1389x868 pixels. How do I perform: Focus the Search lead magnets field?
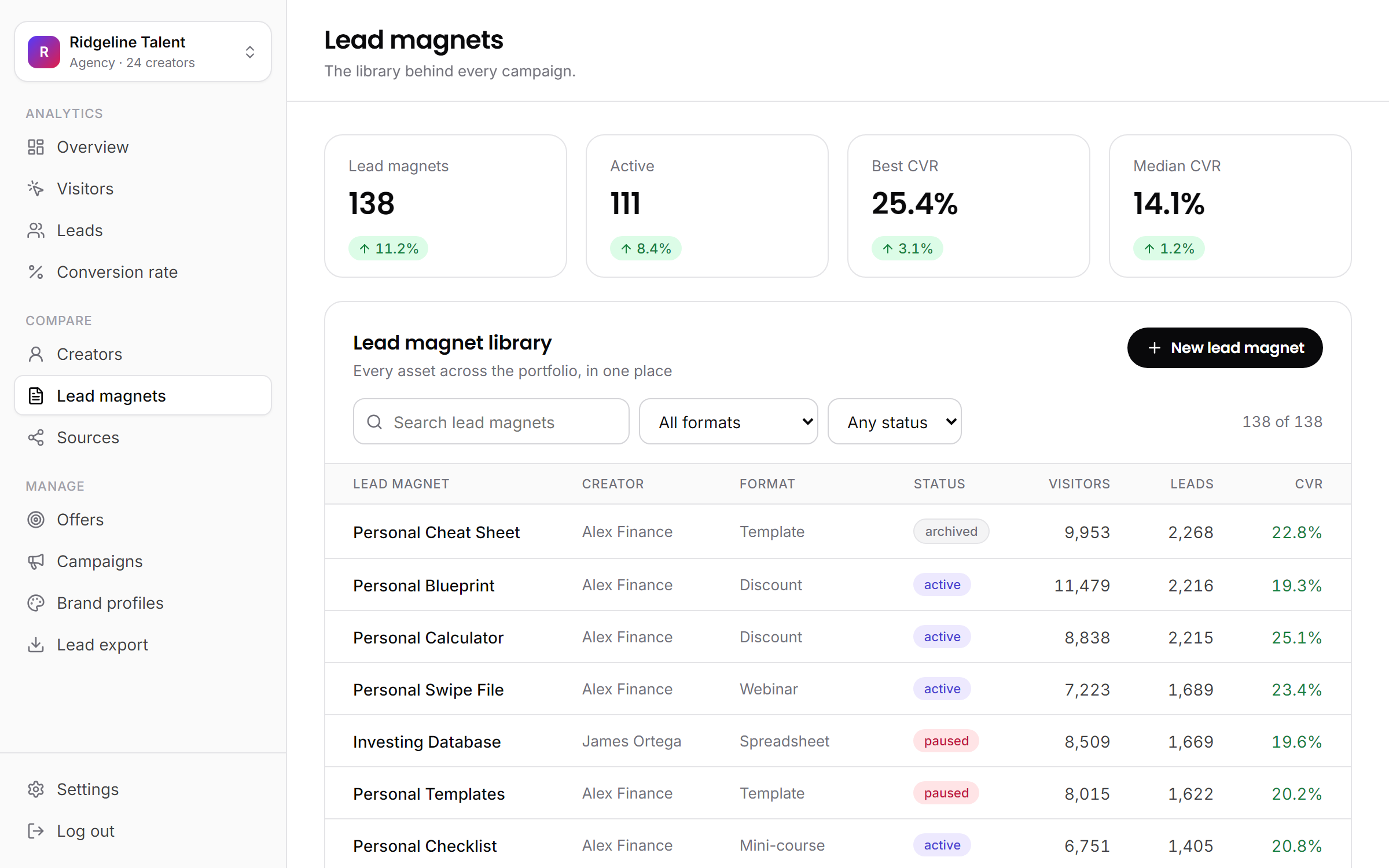click(x=491, y=421)
